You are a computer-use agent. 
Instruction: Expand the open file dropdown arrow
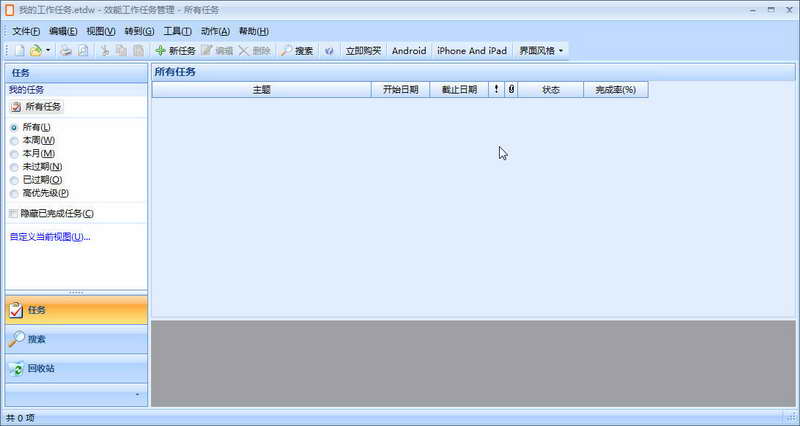(x=48, y=51)
